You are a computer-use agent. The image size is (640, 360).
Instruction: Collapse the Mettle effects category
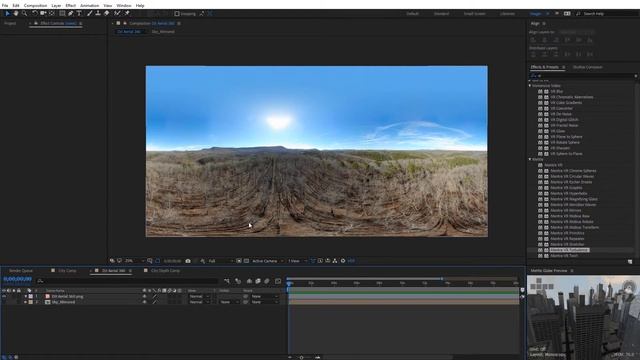(530, 159)
